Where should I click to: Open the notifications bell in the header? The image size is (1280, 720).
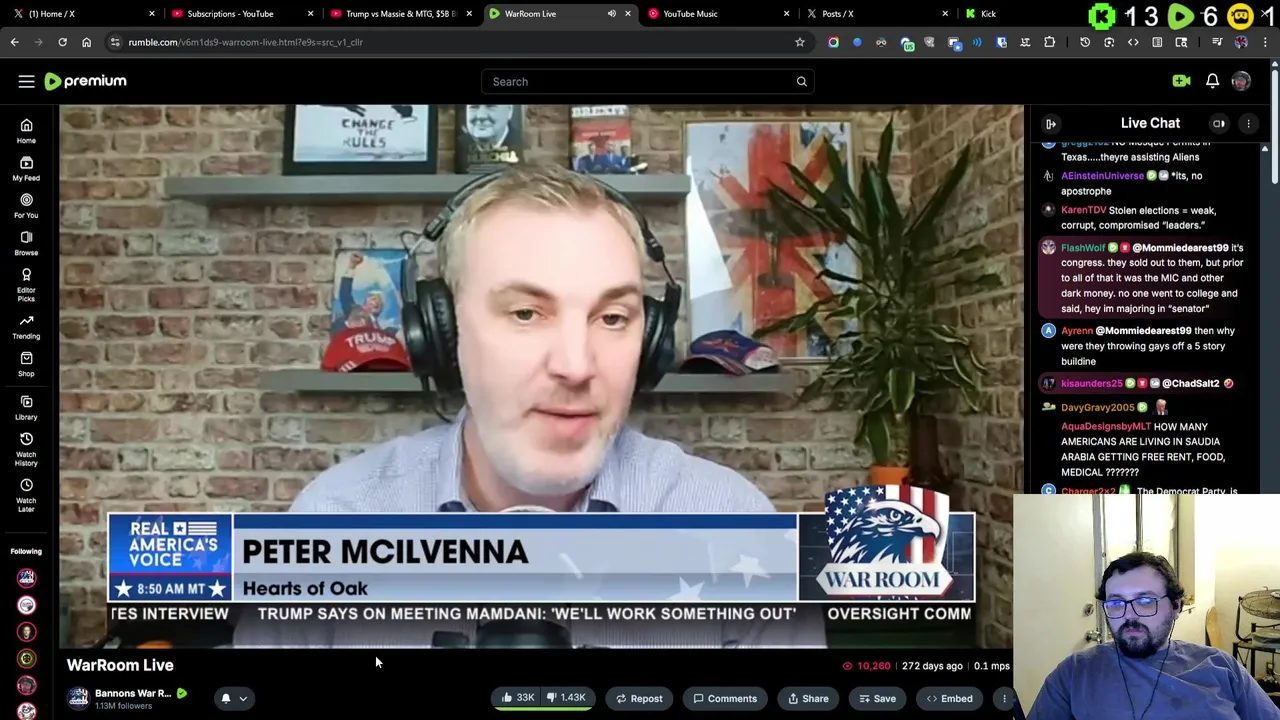[x=1212, y=81]
